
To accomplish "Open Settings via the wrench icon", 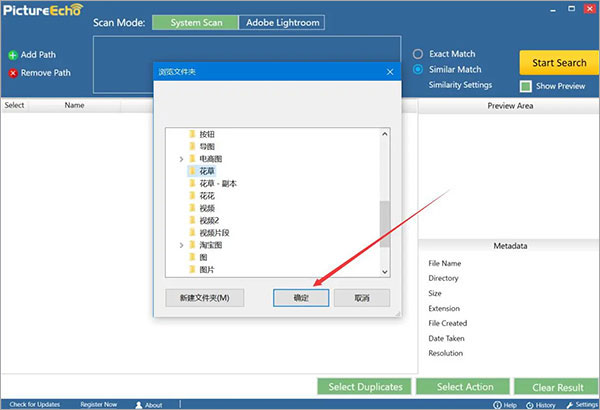I will click(x=569, y=405).
